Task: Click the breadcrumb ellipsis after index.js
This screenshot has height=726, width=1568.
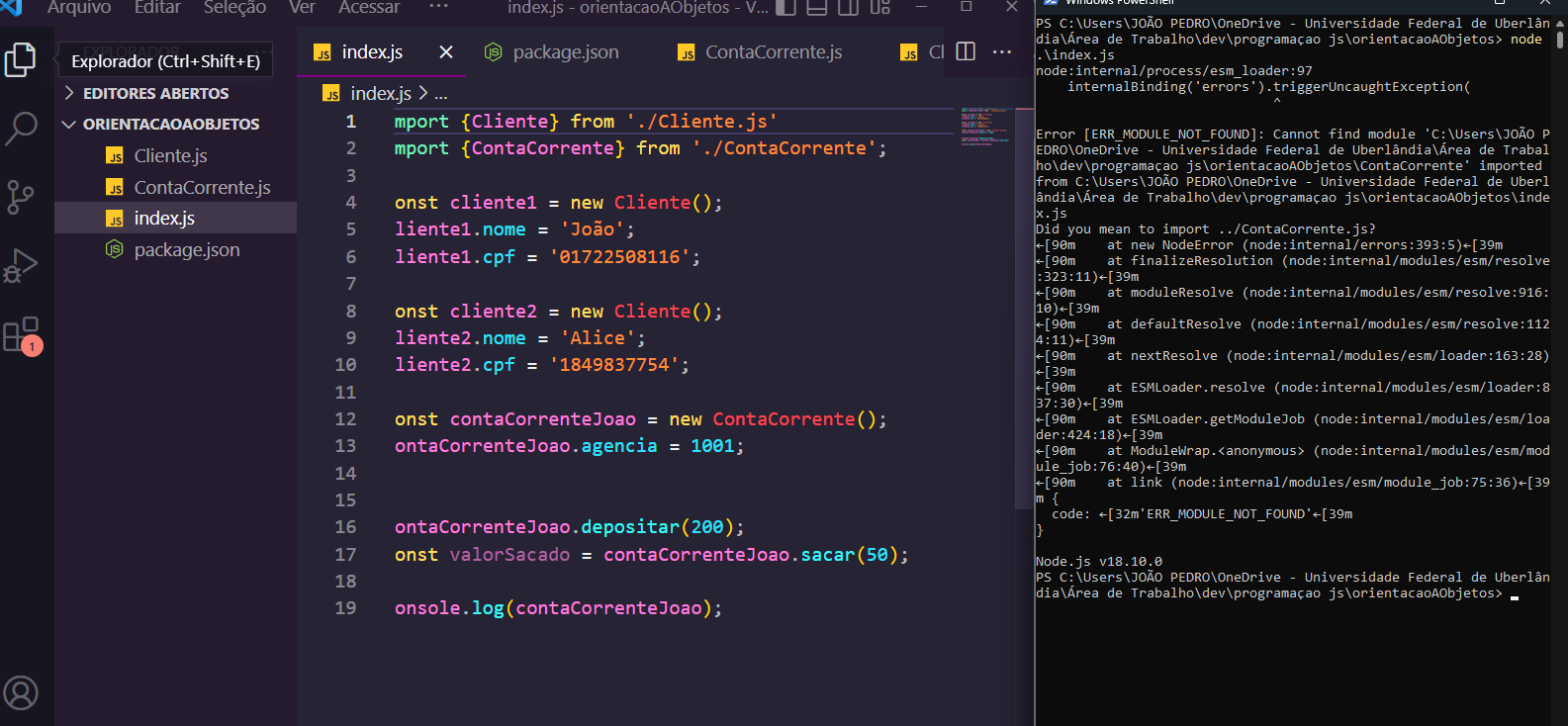Action: click(x=441, y=94)
